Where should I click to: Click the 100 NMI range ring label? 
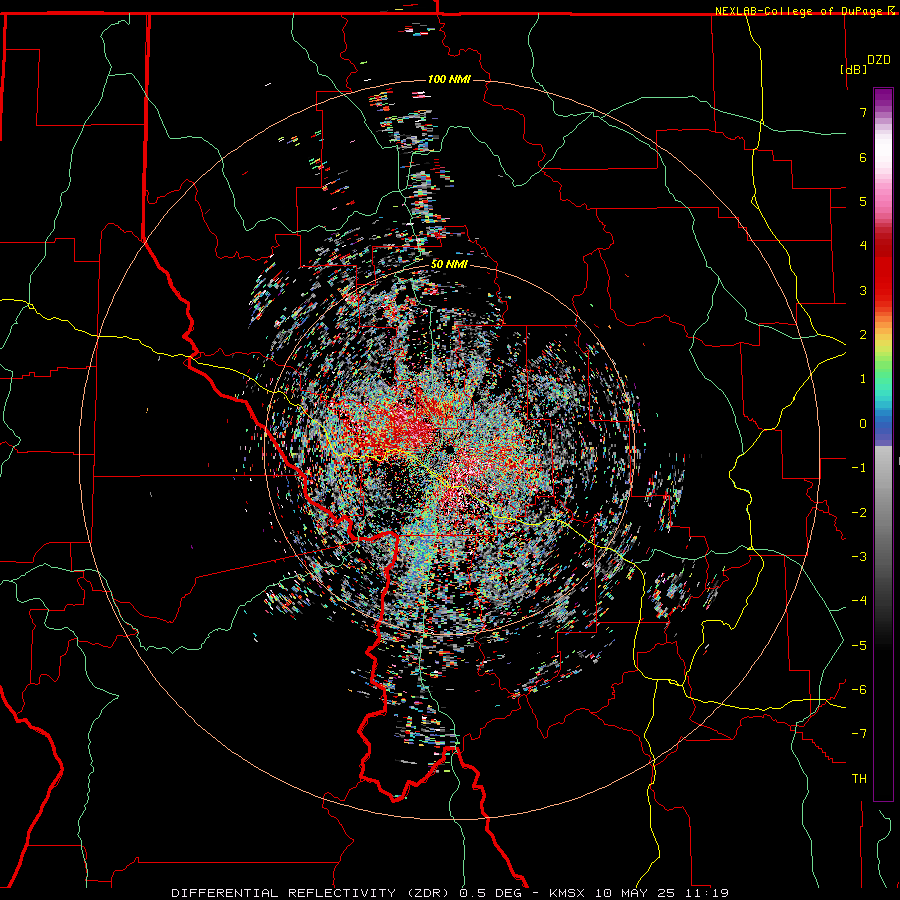(449, 79)
